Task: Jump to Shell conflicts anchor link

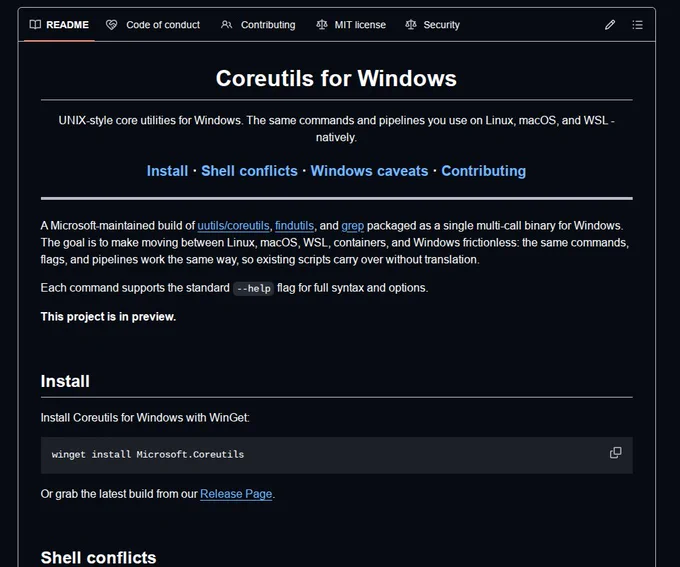Action: click(x=249, y=171)
